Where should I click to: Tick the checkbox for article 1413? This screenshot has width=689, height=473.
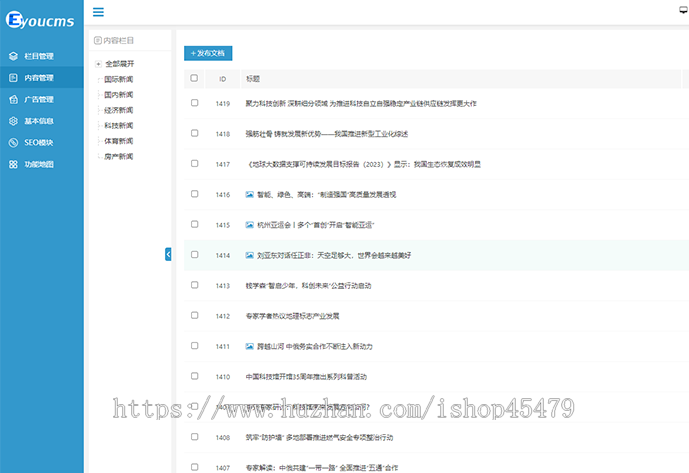[195, 285]
